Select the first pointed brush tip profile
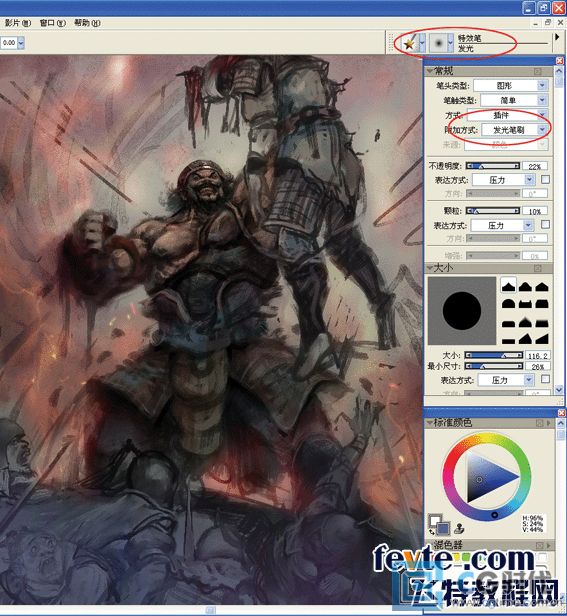The width and height of the screenshot is (567, 616). click(x=508, y=286)
